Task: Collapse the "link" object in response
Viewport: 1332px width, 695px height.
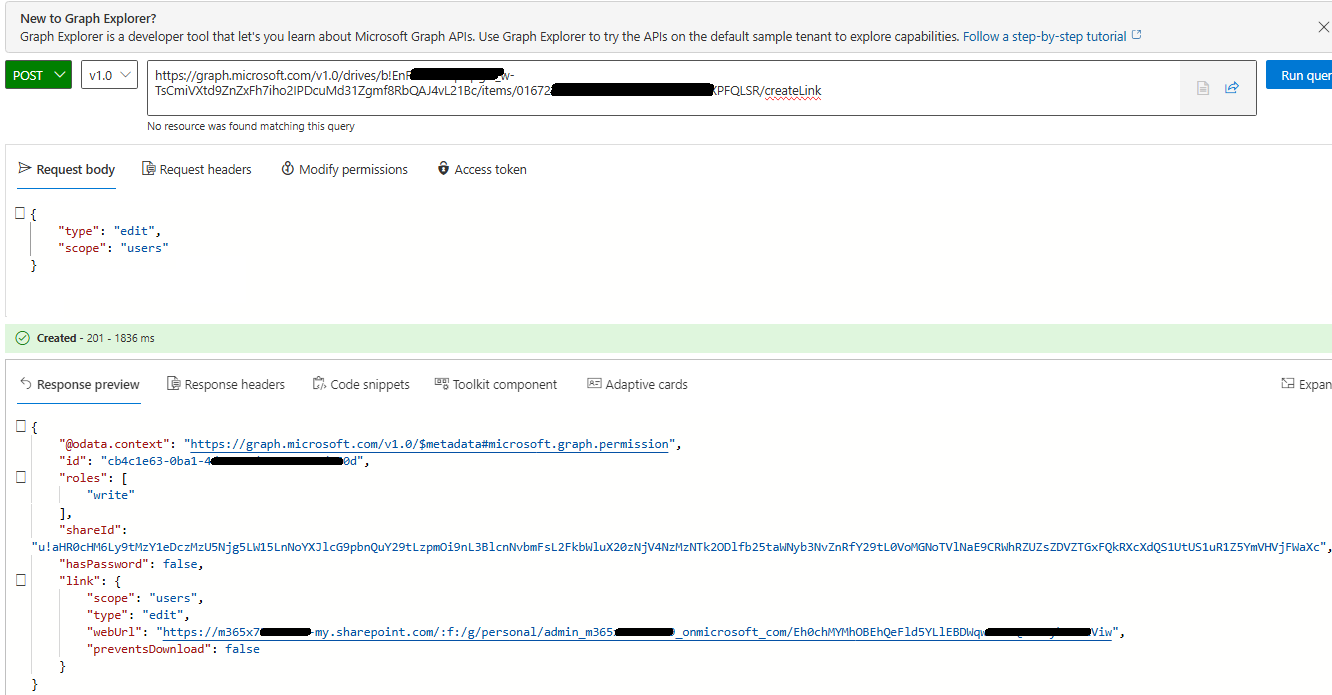Action: click(x=20, y=580)
